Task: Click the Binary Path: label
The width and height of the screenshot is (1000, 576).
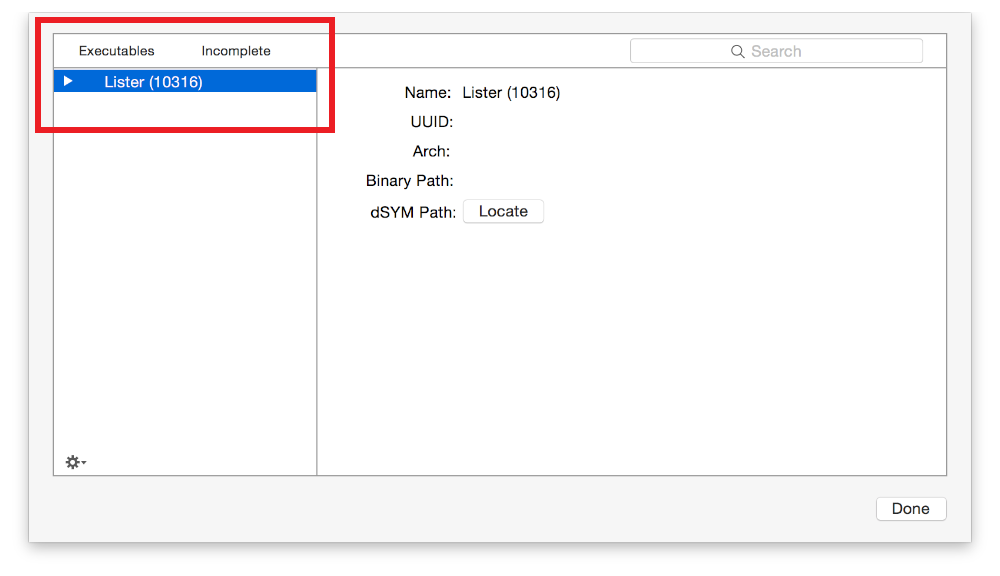Action: click(x=409, y=181)
